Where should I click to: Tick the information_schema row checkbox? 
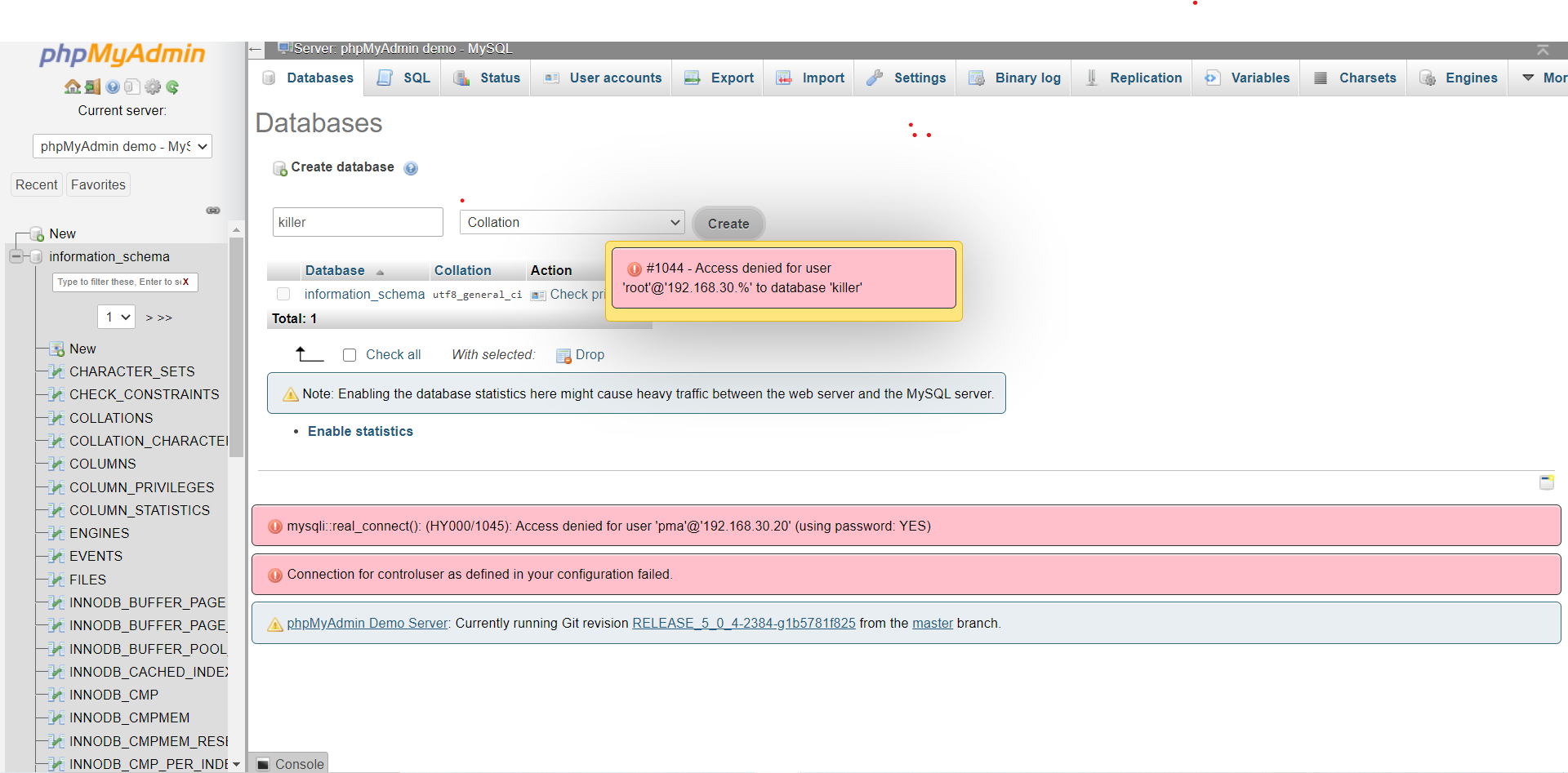click(283, 294)
